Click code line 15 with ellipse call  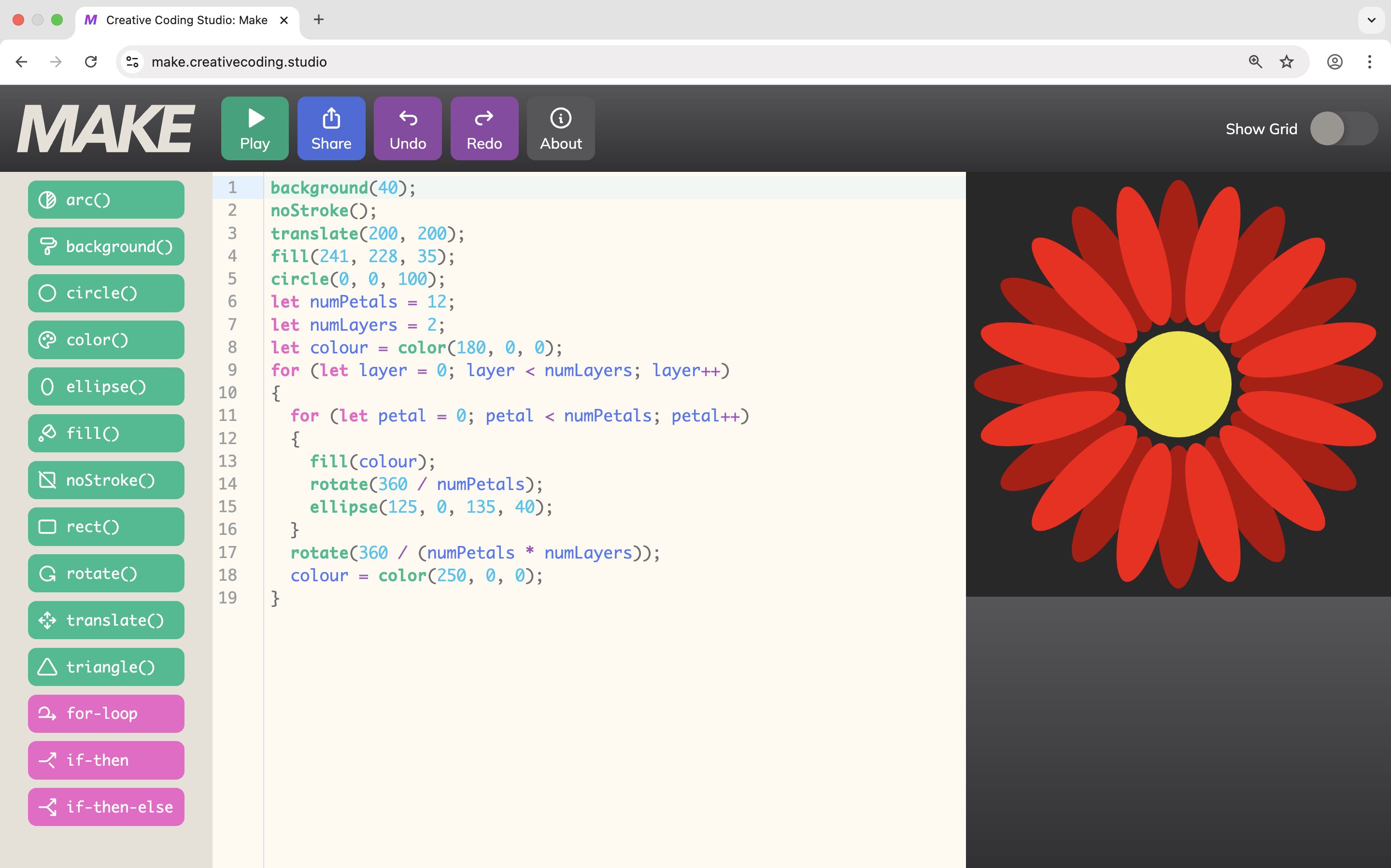click(x=431, y=507)
